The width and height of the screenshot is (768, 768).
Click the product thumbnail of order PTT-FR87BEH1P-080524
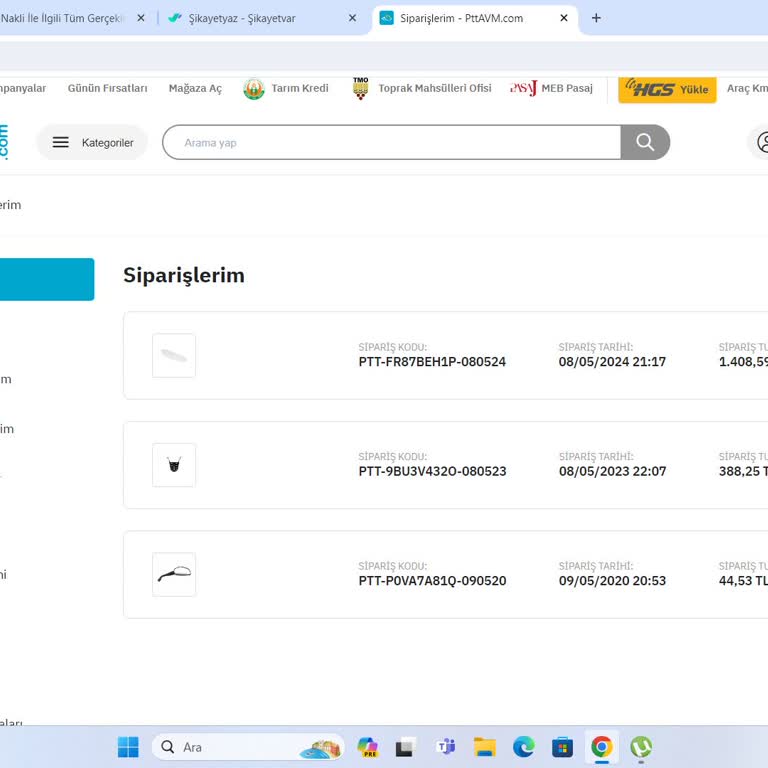[x=174, y=356]
